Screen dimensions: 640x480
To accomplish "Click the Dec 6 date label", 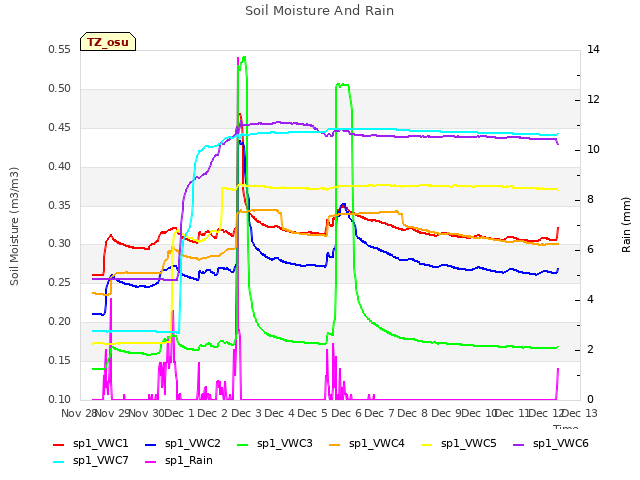I will (x=347, y=413).
